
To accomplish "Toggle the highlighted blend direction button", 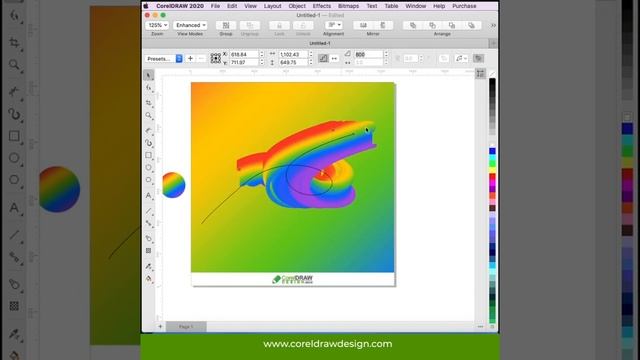I will pos(323,58).
